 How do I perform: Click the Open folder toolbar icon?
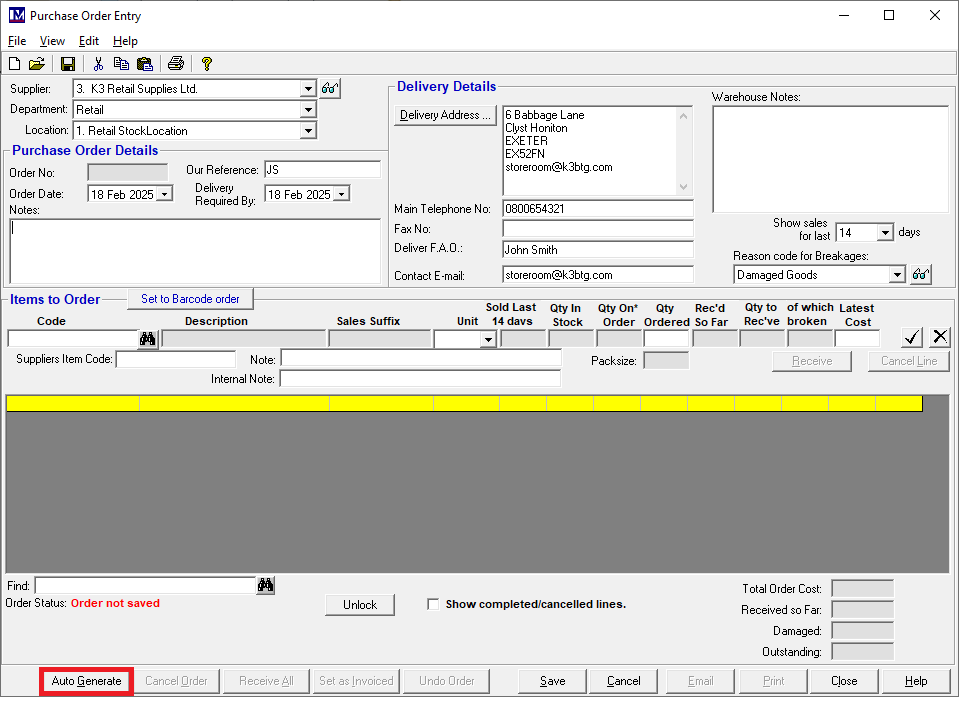click(37, 64)
